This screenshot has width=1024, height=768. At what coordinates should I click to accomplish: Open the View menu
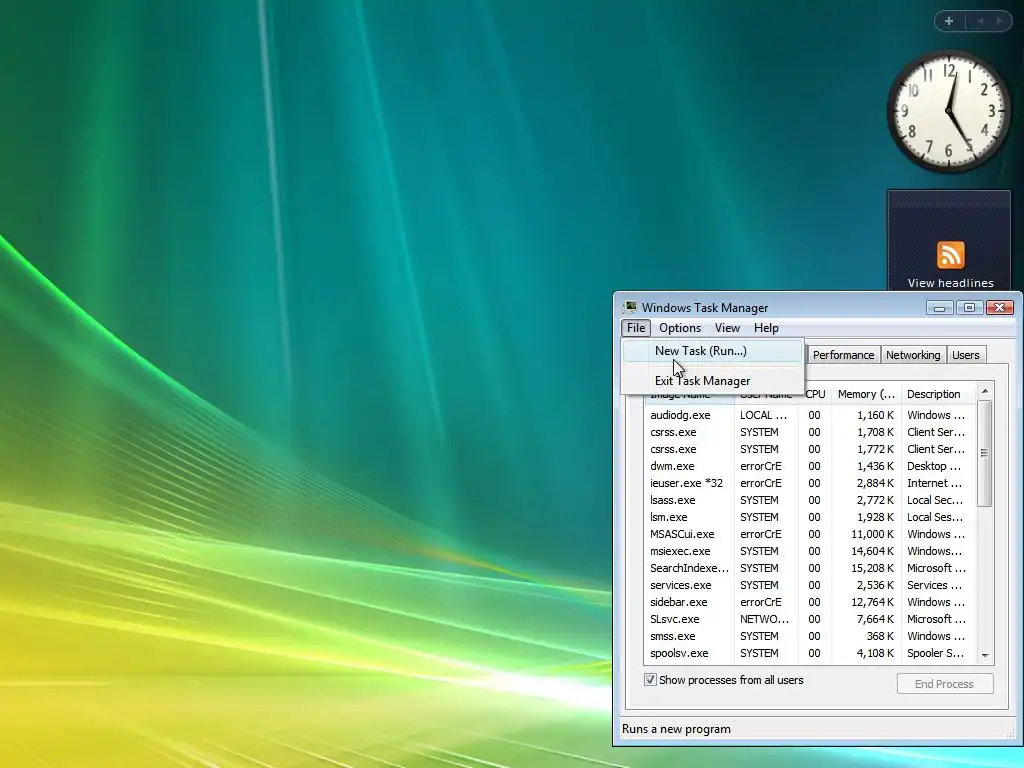click(727, 328)
